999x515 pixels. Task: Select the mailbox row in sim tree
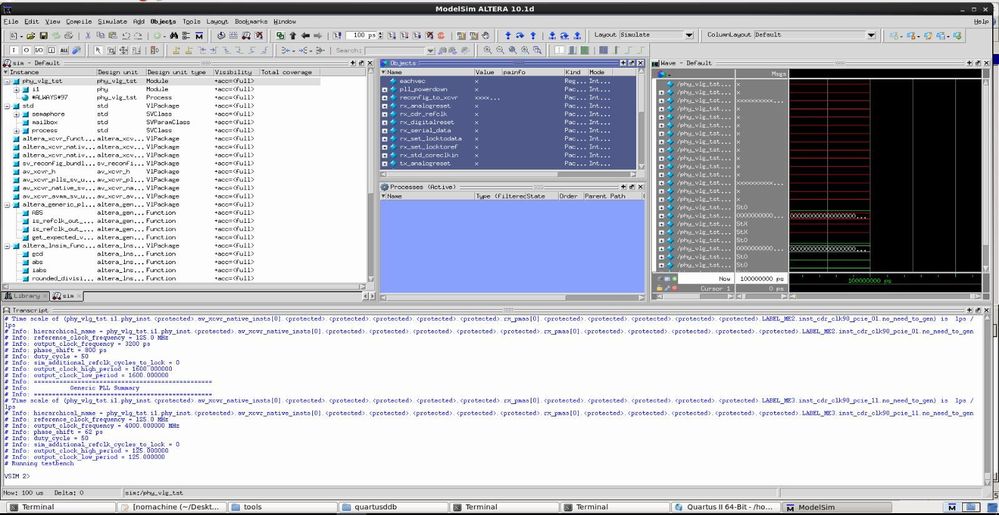(x=45, y=122)
